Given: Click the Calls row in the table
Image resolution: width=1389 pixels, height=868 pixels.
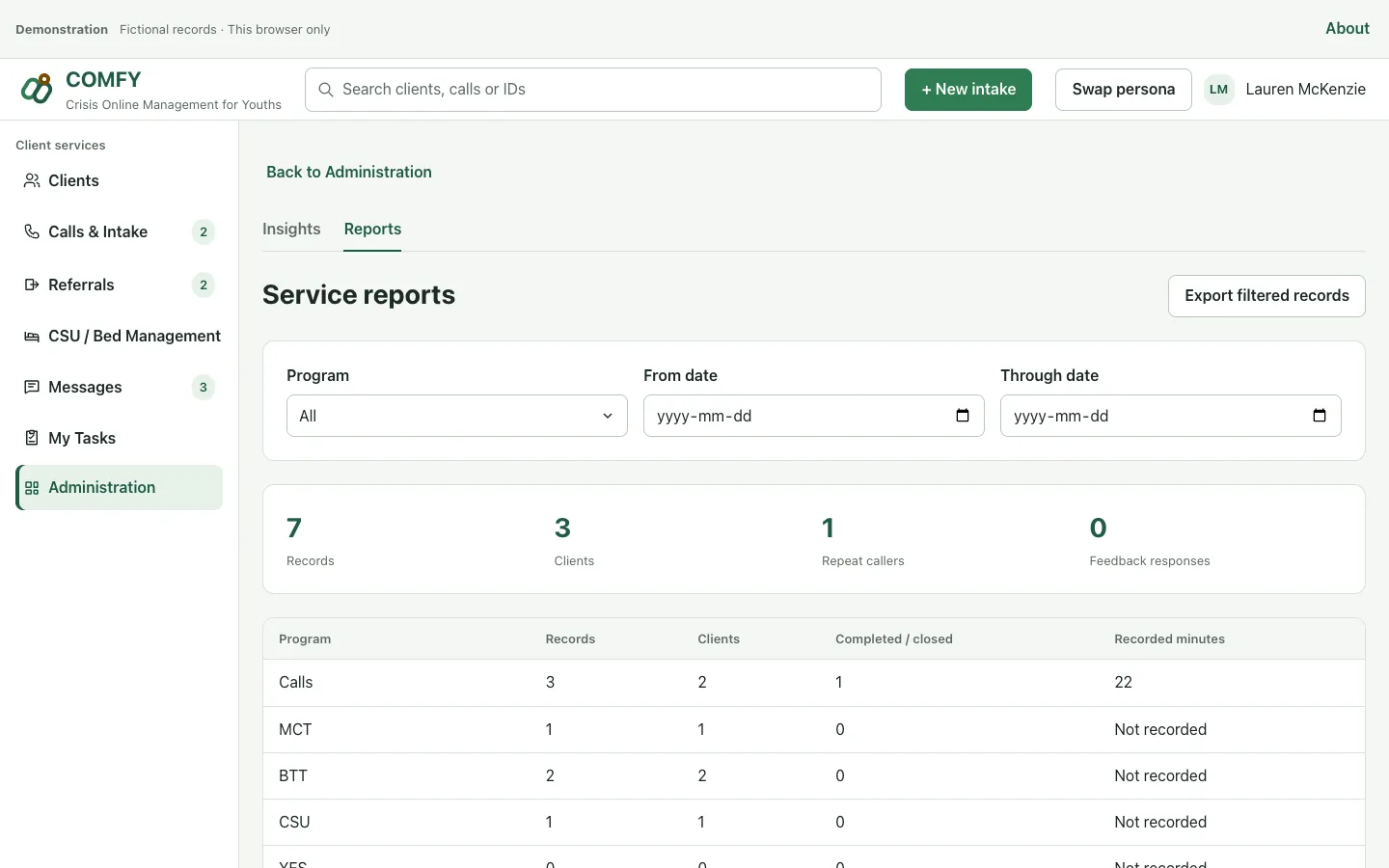Looking at the screenshot, I should click(x=814, y=683).
